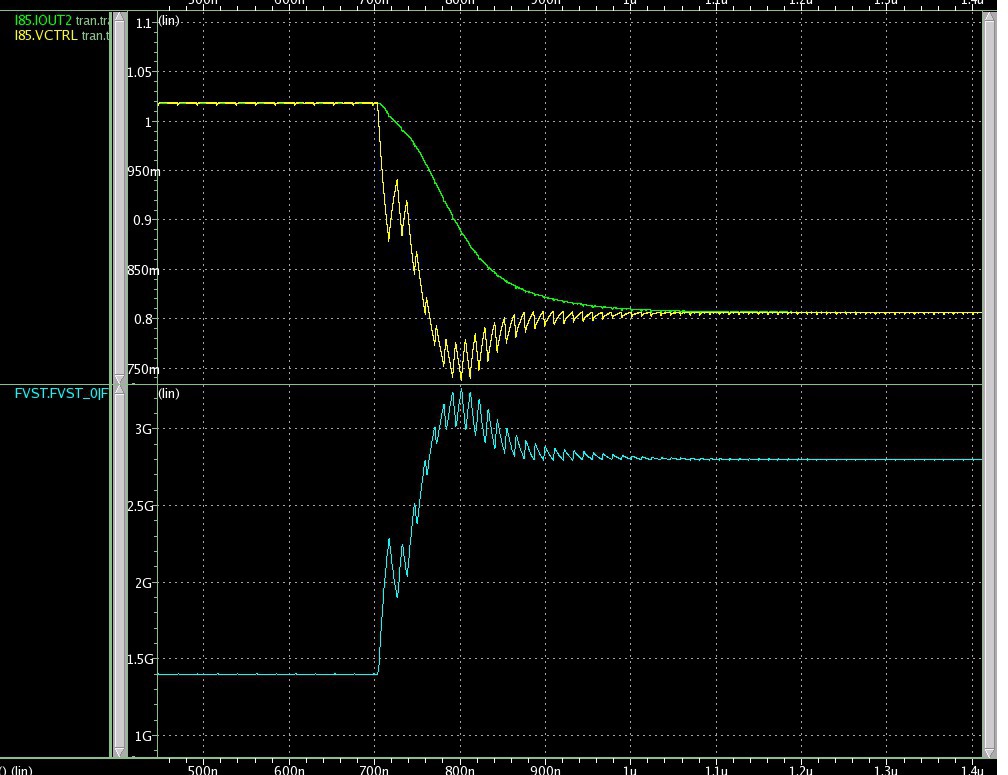Click the lower panel scroll-up arrow
The image size is (1008, 775).
(120, 392)
